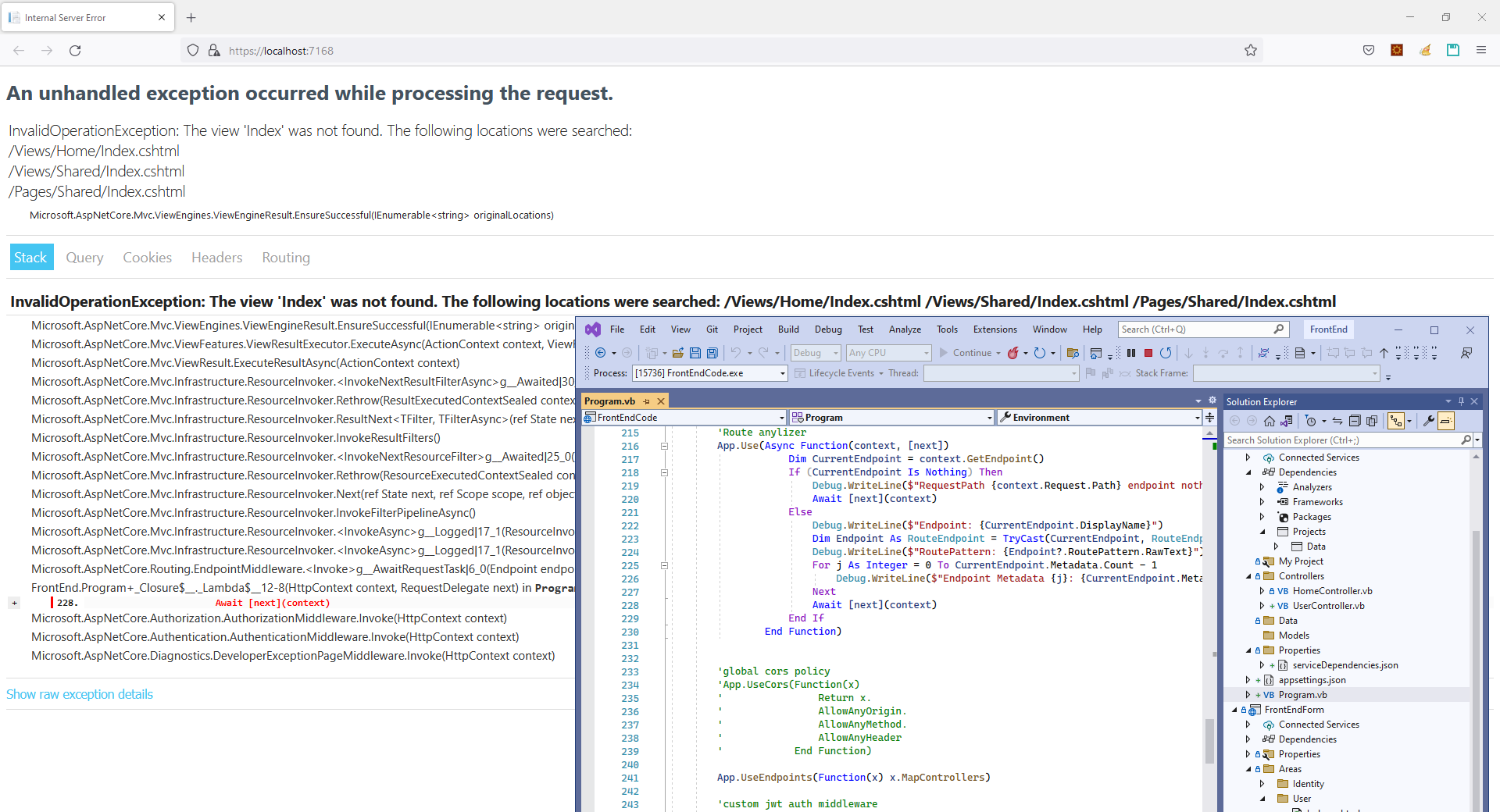Collapse the Controllers folder in Solution Explorer
Screen dimensions: 1500x812
1248,576
